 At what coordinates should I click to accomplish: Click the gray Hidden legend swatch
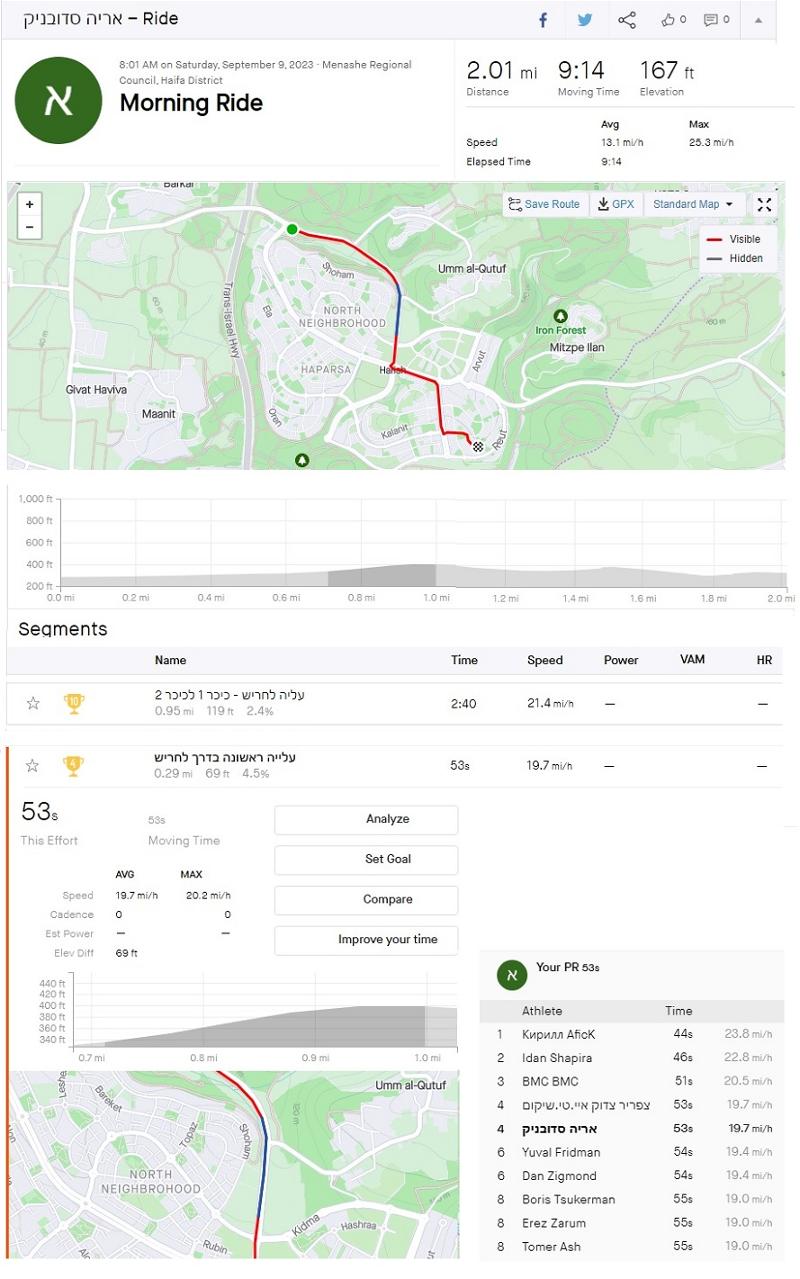click(x=714, y=259)
